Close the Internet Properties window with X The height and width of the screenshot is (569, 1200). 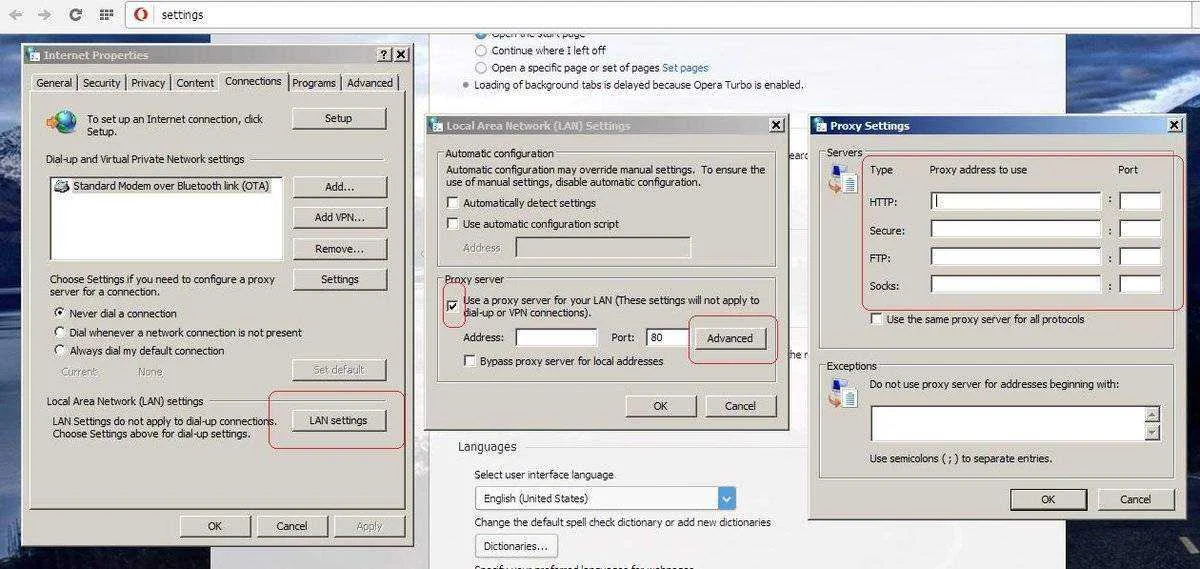tap(400, 55)
